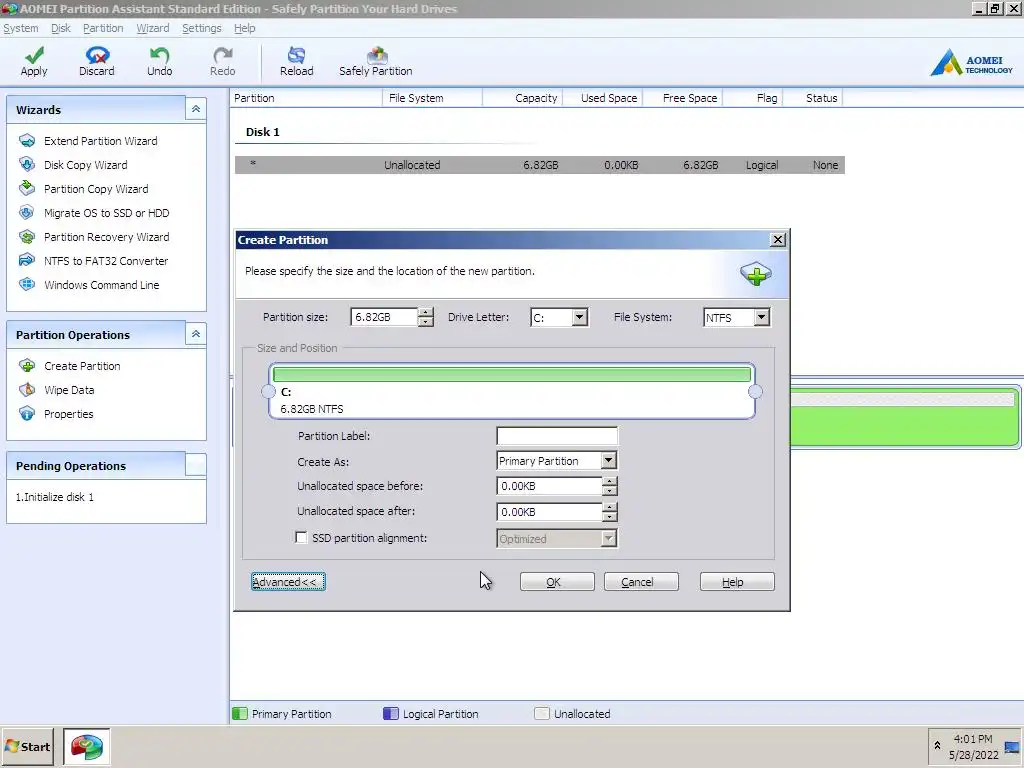Click the Undo arrow icon

tap(159, 56)
